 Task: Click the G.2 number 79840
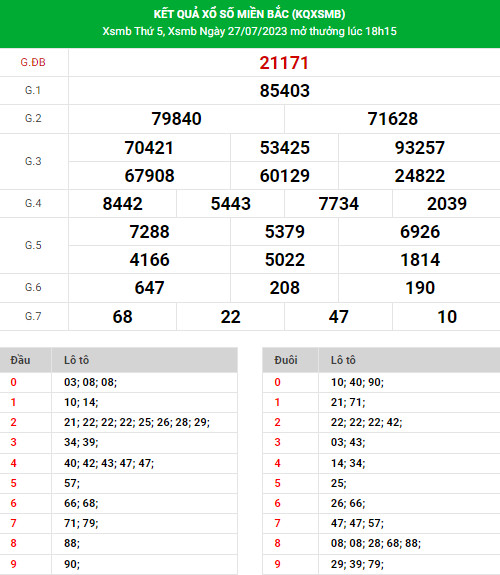176,119
